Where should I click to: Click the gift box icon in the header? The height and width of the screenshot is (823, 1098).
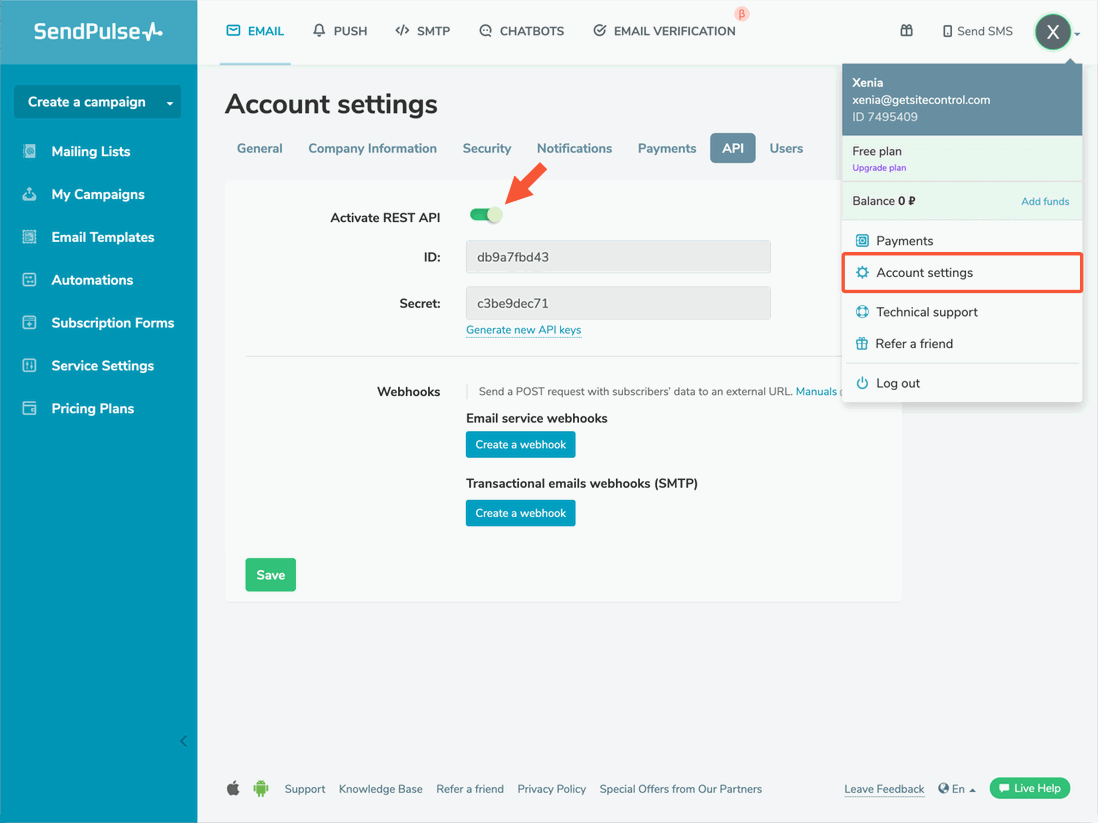(906, 31)
